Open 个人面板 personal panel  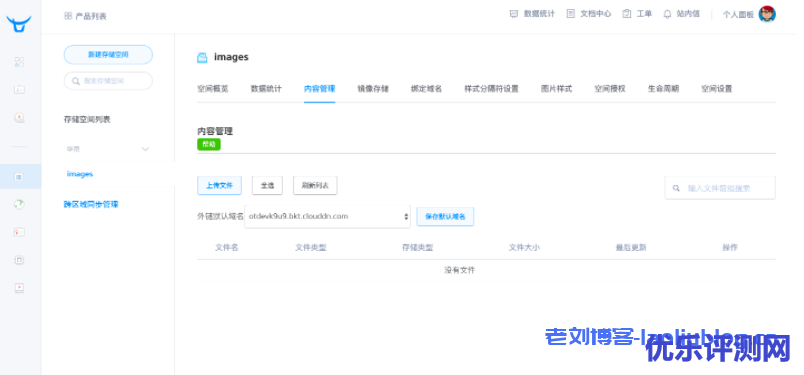(x=738, y=15)
